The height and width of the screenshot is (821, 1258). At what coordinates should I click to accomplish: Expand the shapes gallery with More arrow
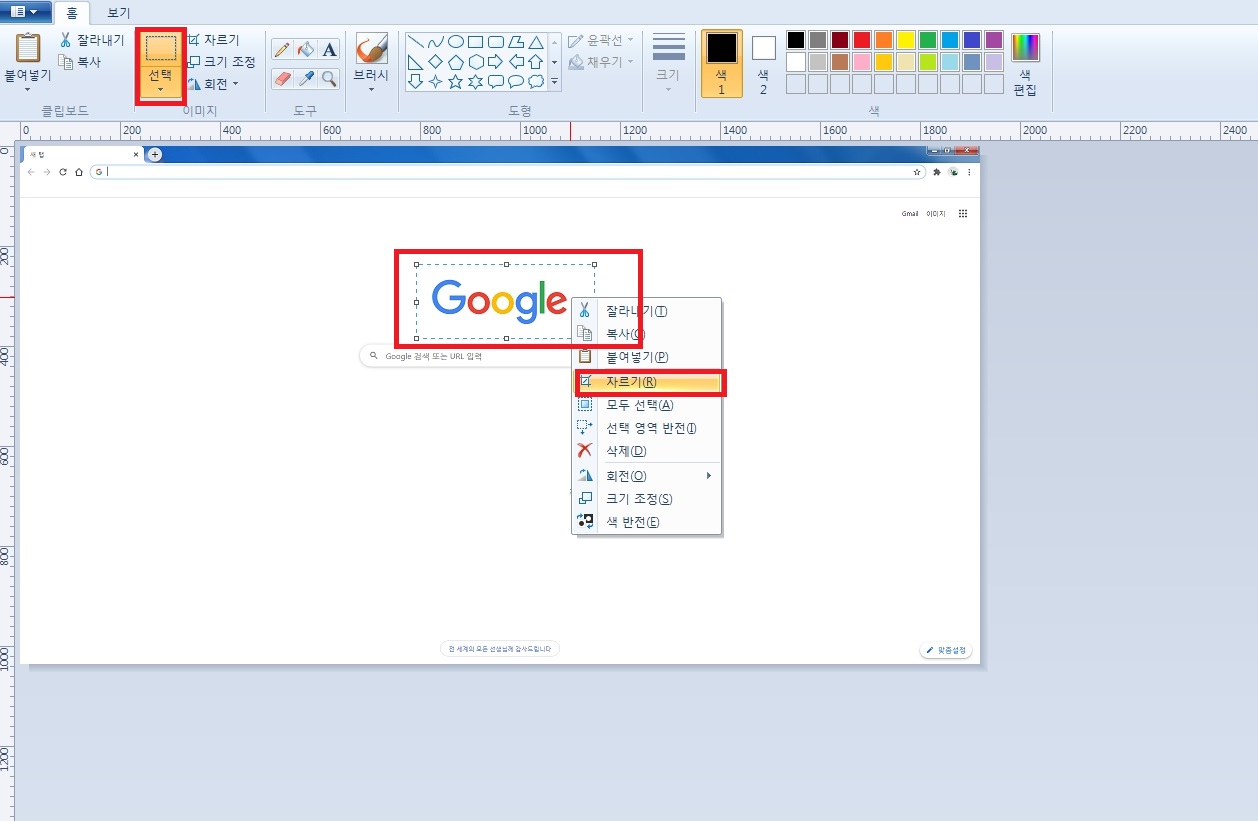[554, 82]
